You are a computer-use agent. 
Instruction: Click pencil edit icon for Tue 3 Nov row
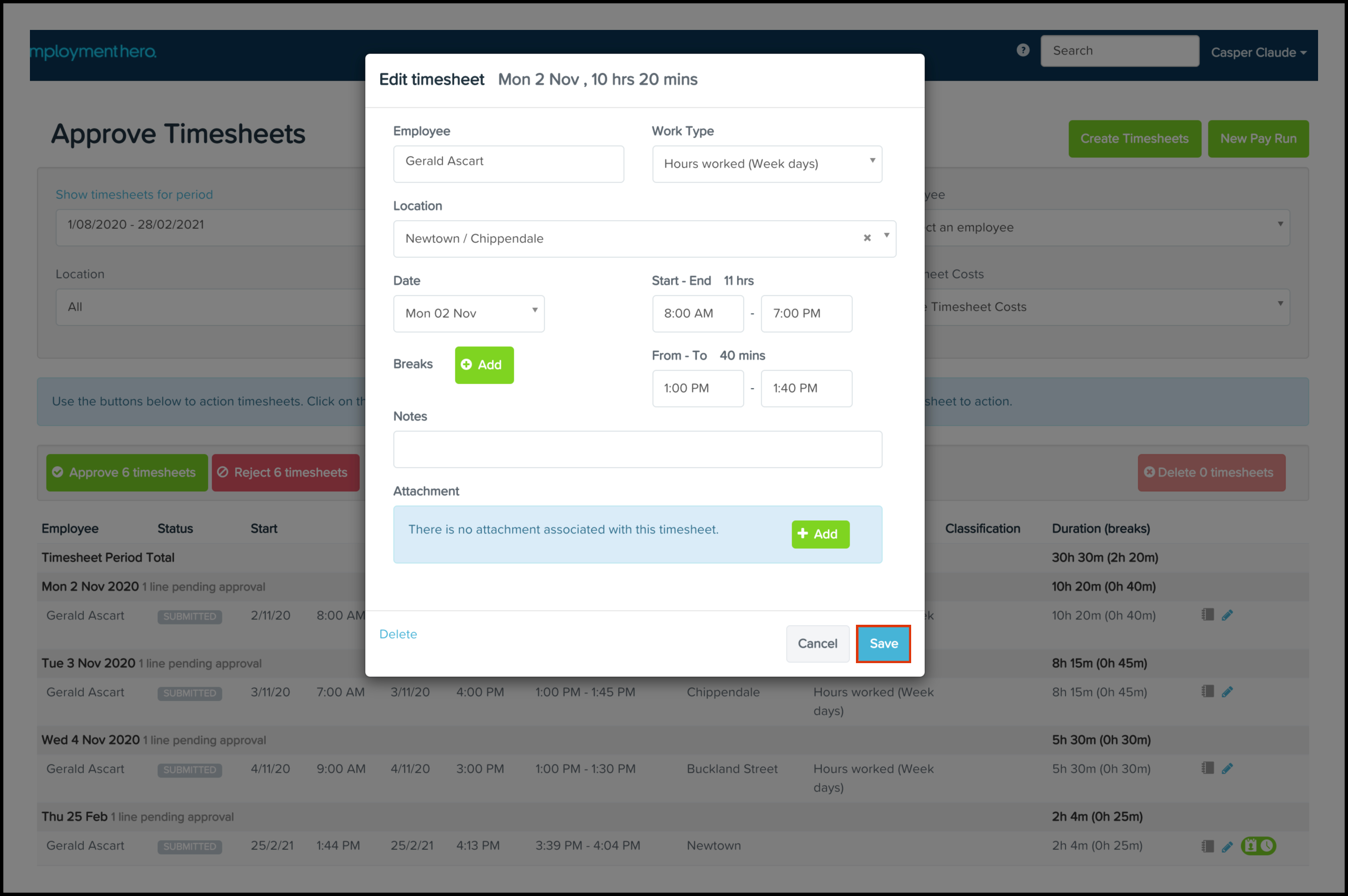pos(1227,692)
